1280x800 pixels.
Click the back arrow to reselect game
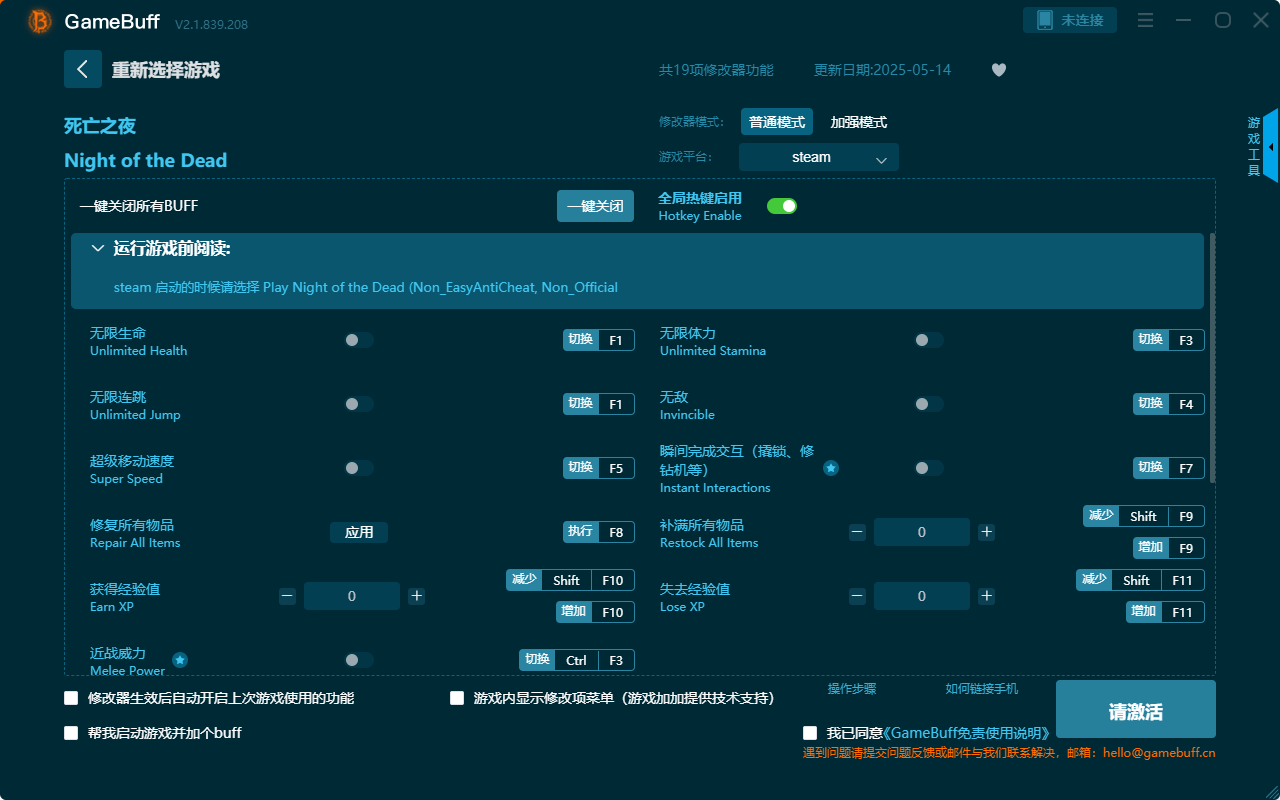point(83,68)
